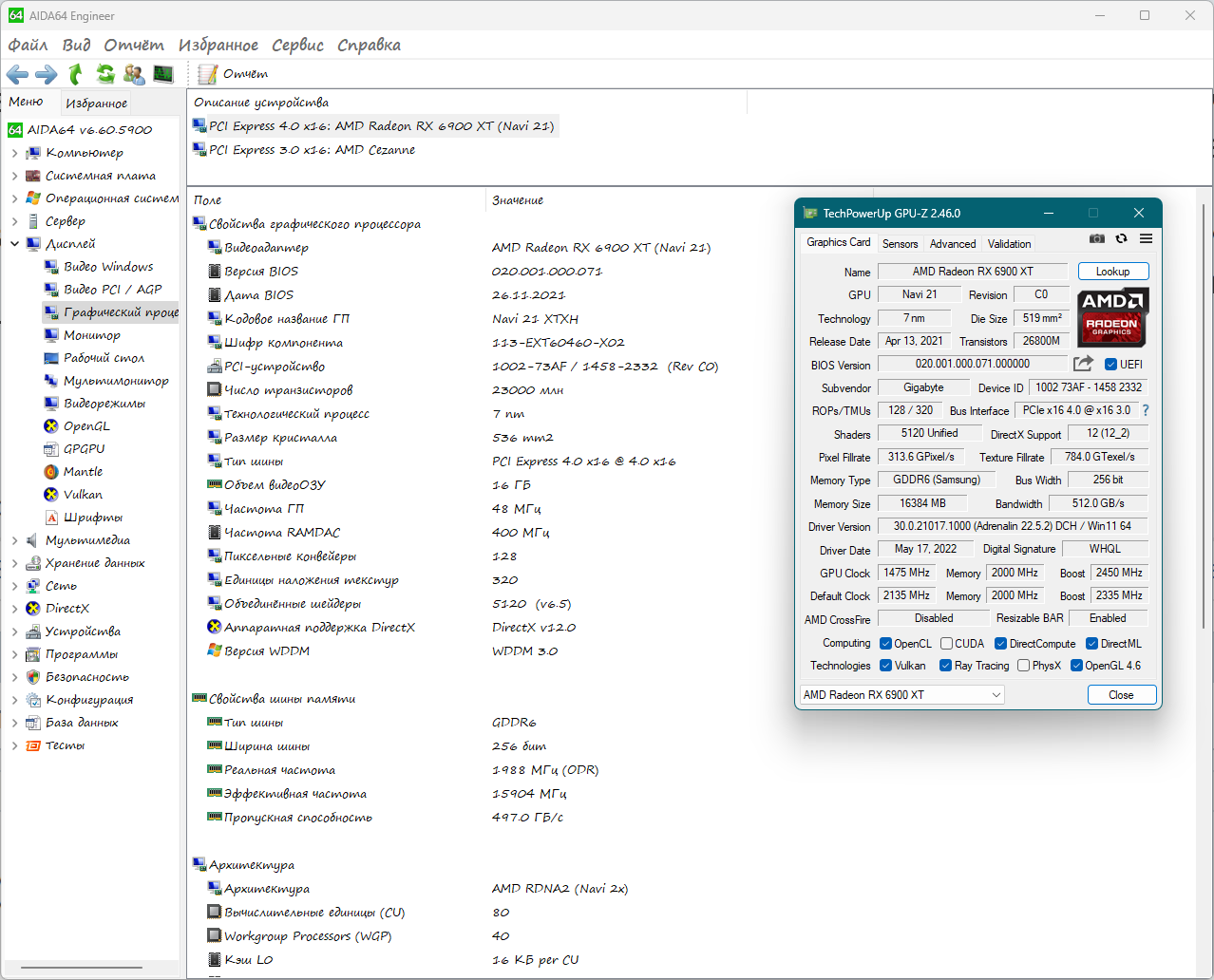Take a GPU-Z screenshot with camera icon
The image size is (1214, 980).
[1097, 238]
